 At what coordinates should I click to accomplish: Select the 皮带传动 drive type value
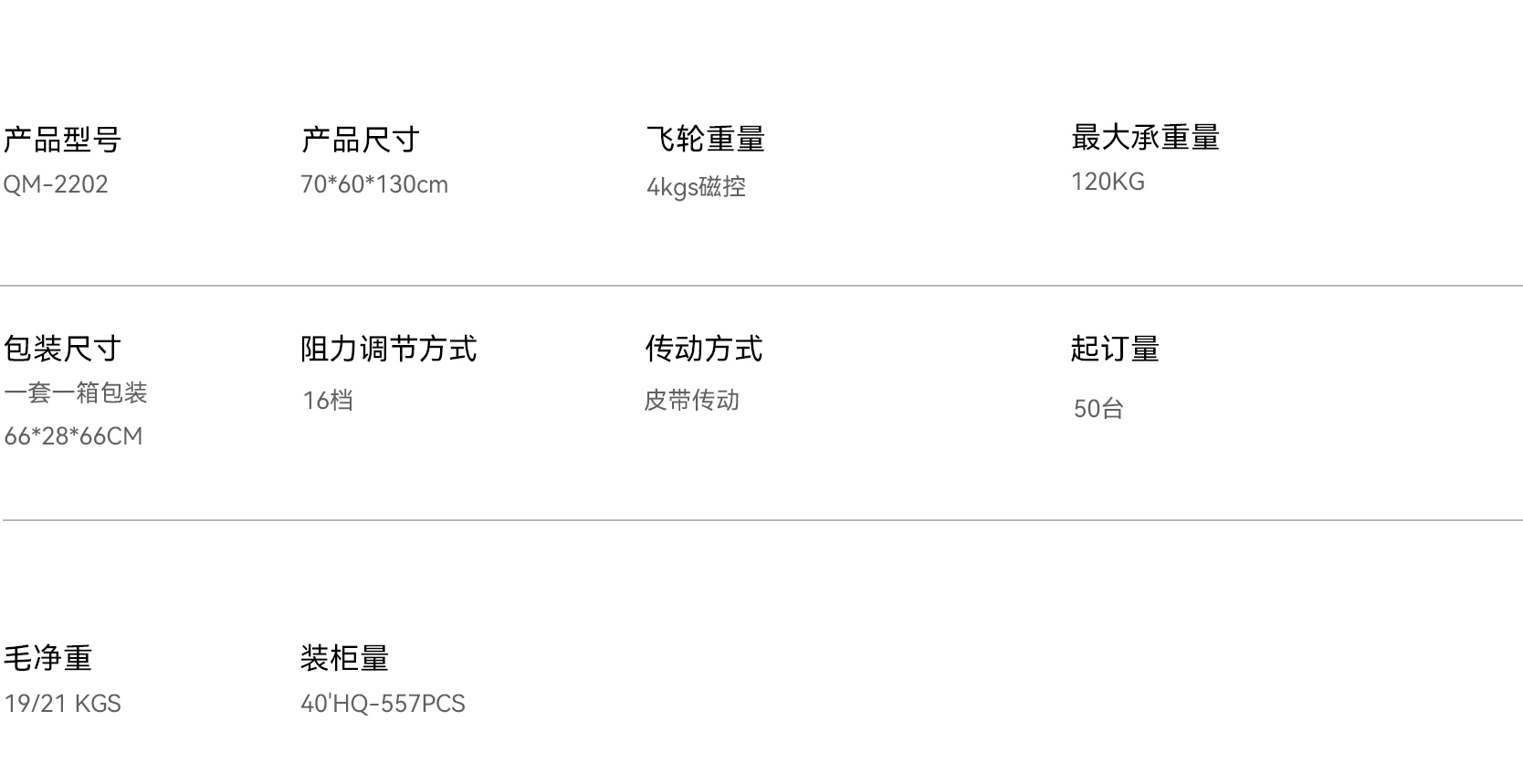pyautogui.click(x=692, y=401)
